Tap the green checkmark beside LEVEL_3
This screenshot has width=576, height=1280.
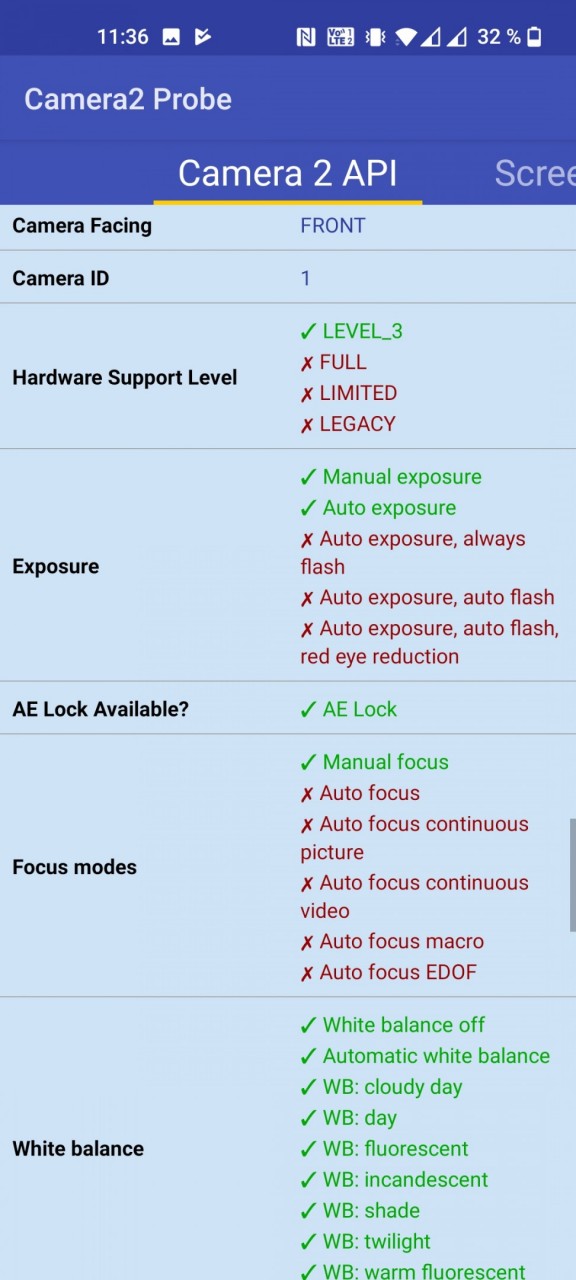[308, 331]
